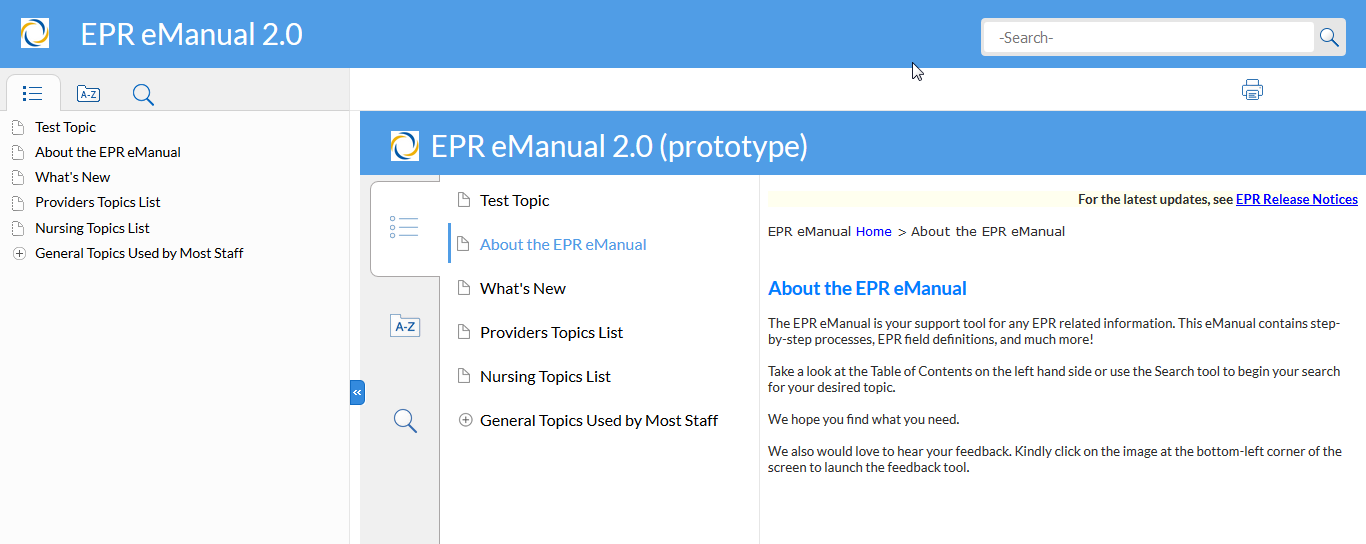Open the outer Table of Contents tab
The width and height of the screenshot is (1366, 544).
(x=32, y=93)
